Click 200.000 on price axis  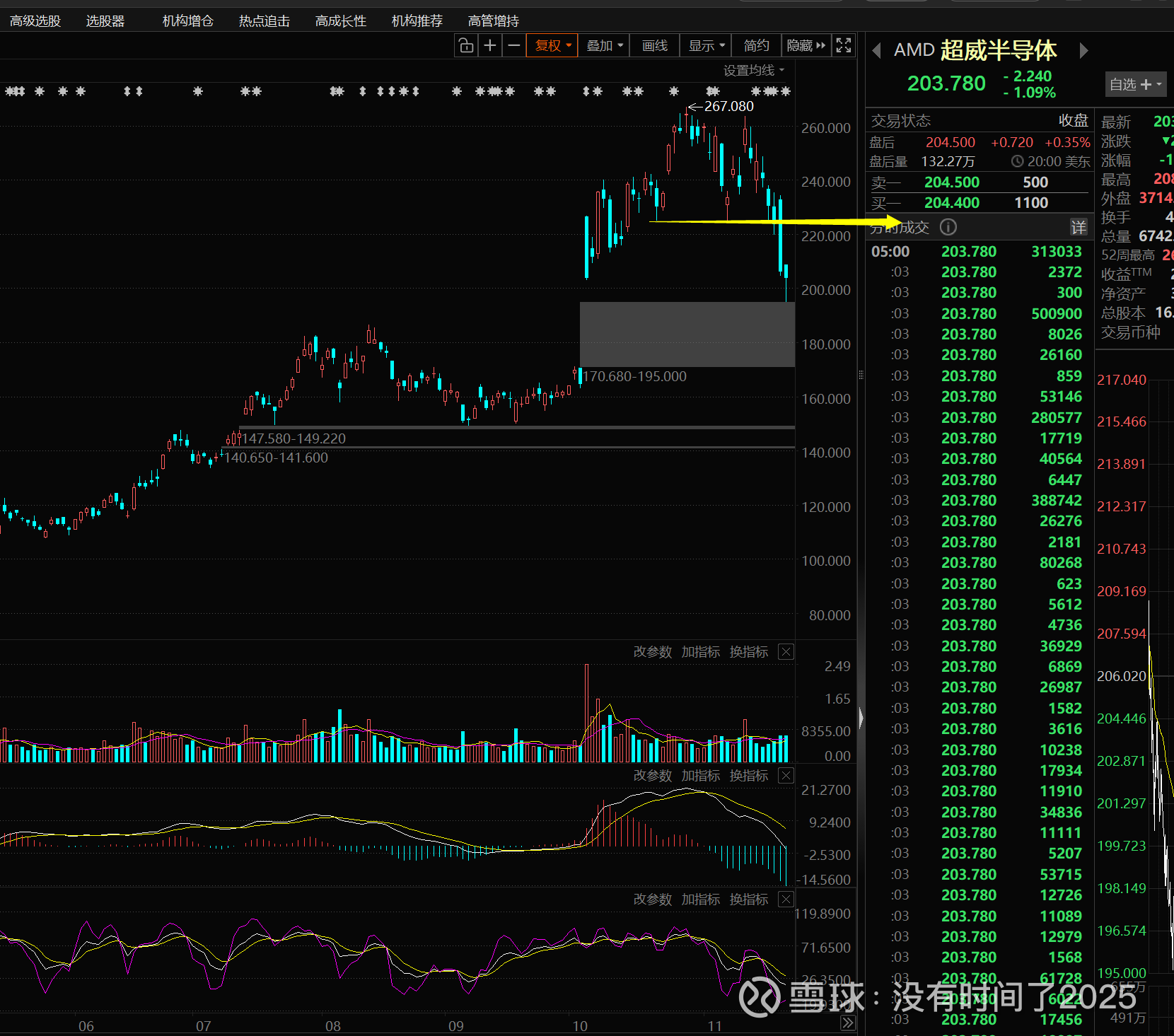pyautogui.click(x=826, y=290)
